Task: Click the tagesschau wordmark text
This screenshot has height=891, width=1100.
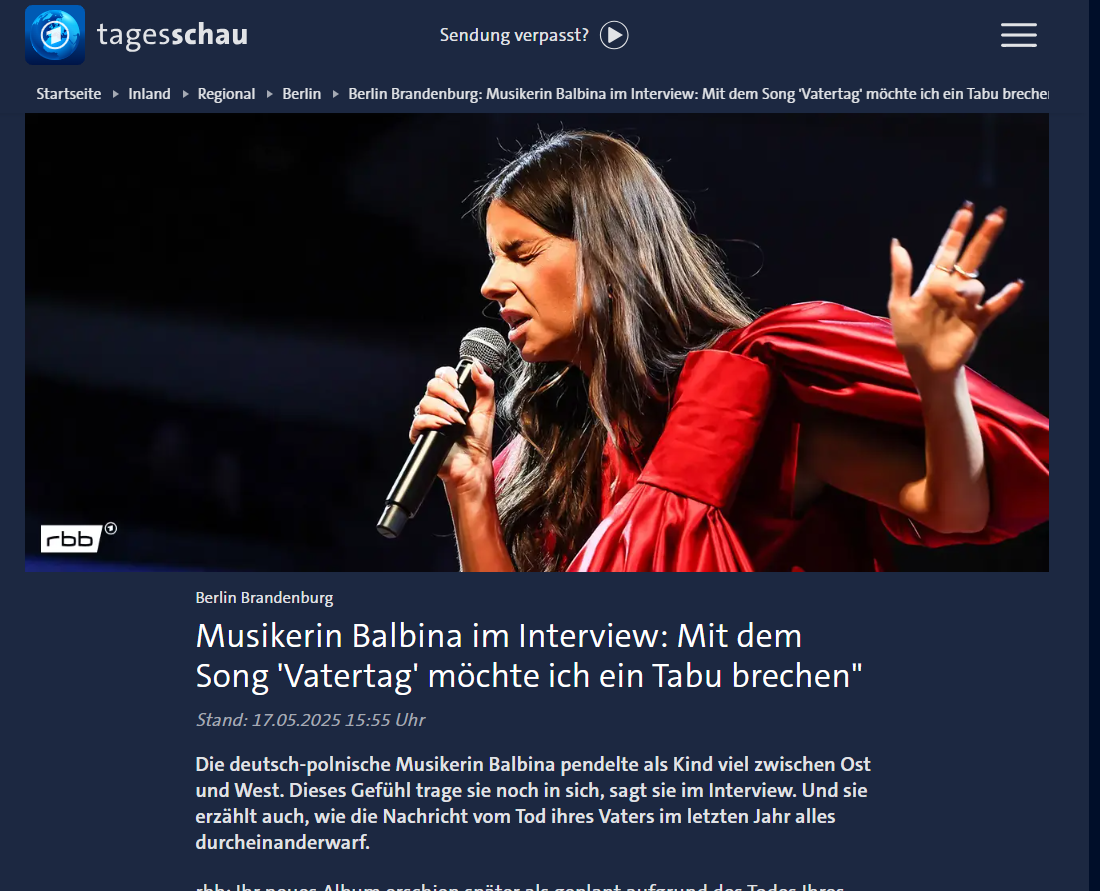Action: pyautogui.click(x=173, y=35)
